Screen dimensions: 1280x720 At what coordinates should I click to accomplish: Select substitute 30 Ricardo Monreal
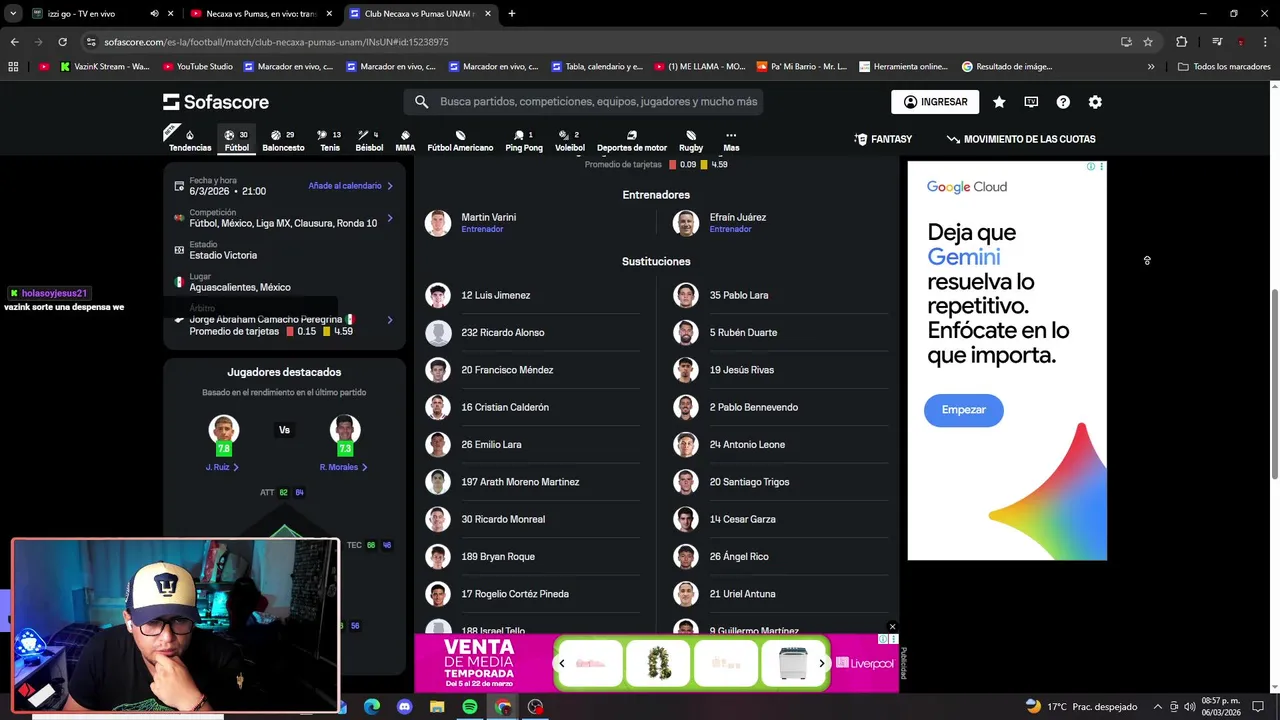click(532, 519)
